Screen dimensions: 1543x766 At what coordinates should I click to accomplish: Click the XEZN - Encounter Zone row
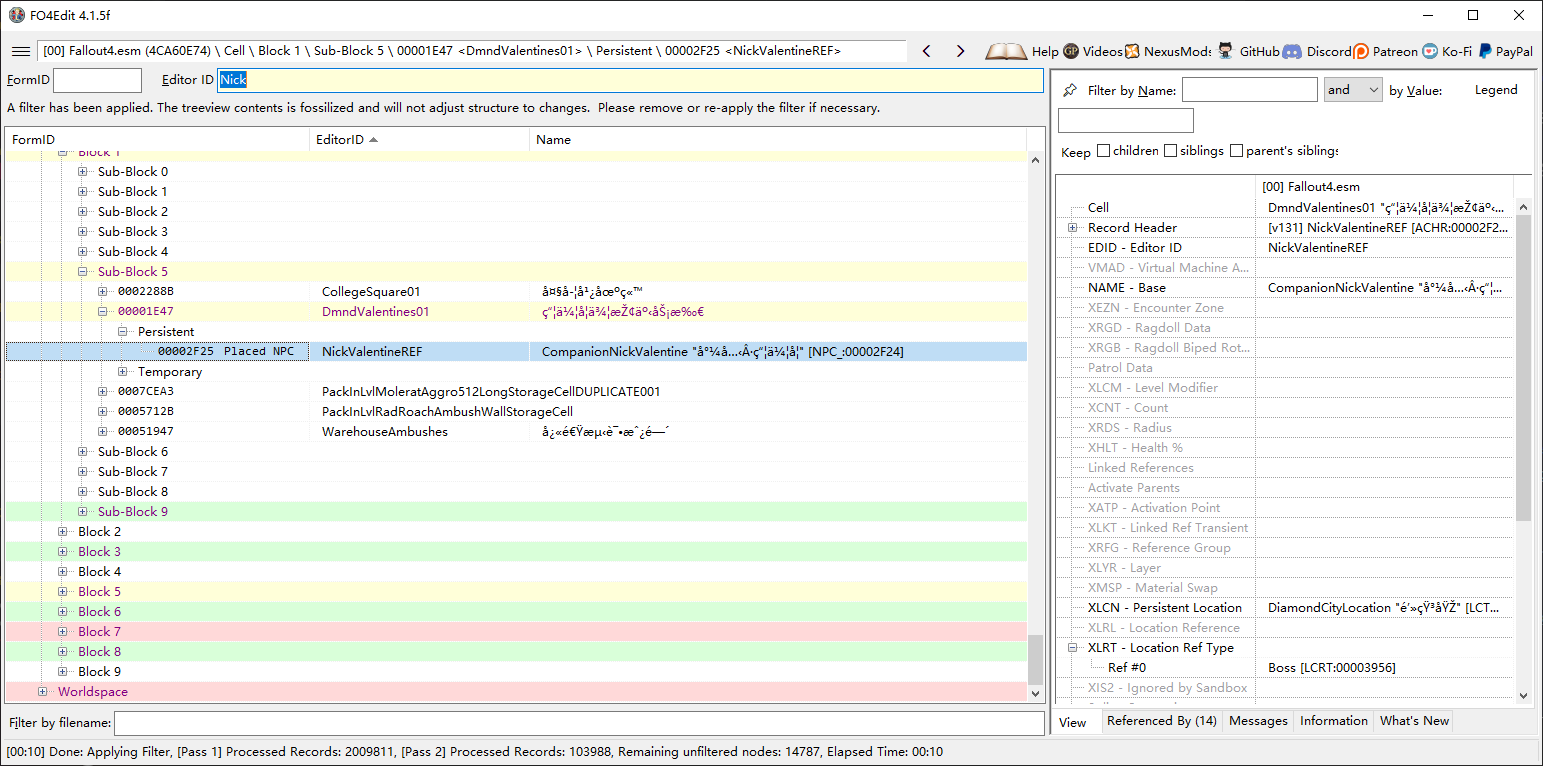[1284, 308]
